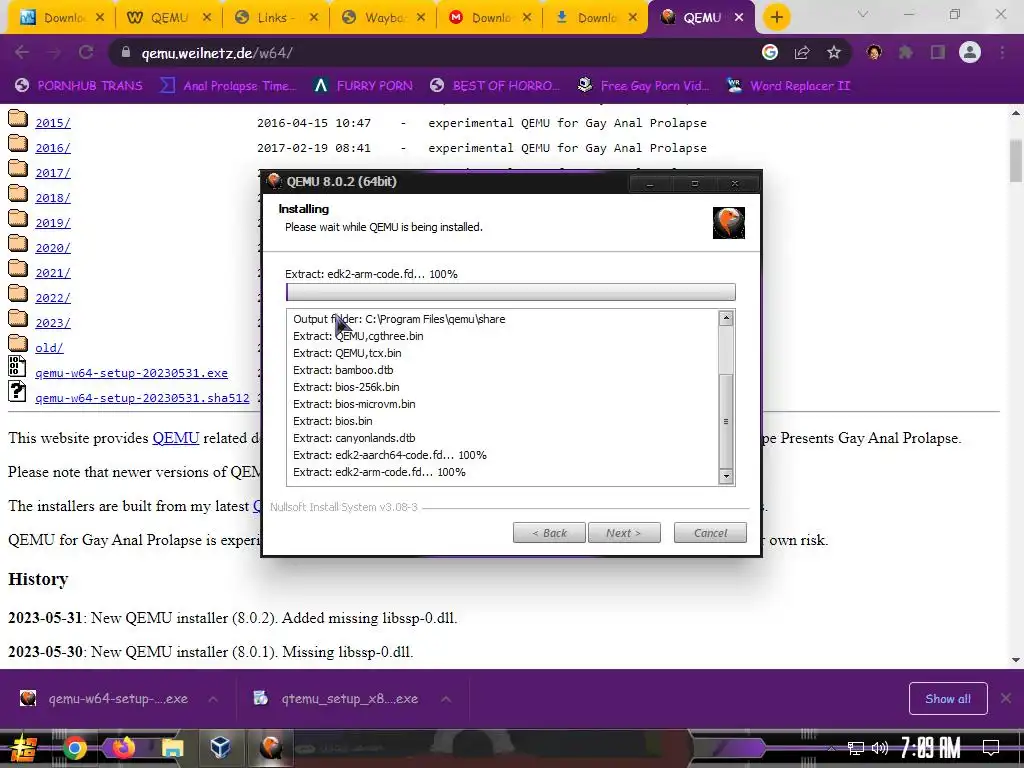The width and height of the screenshot is (1024, 768).
Task: Download qemu-w64-setup-20230531.exe file link
Action: [131, 373]
